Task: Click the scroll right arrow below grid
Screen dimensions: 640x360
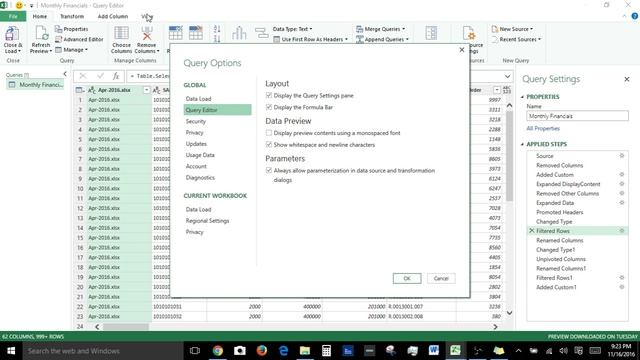Action: pos(495,327)
